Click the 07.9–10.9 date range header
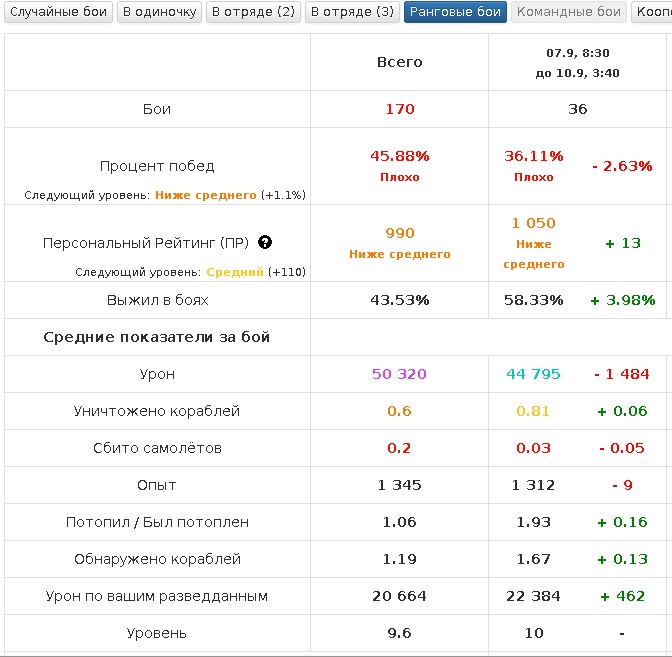 click(x=577, y=62)
